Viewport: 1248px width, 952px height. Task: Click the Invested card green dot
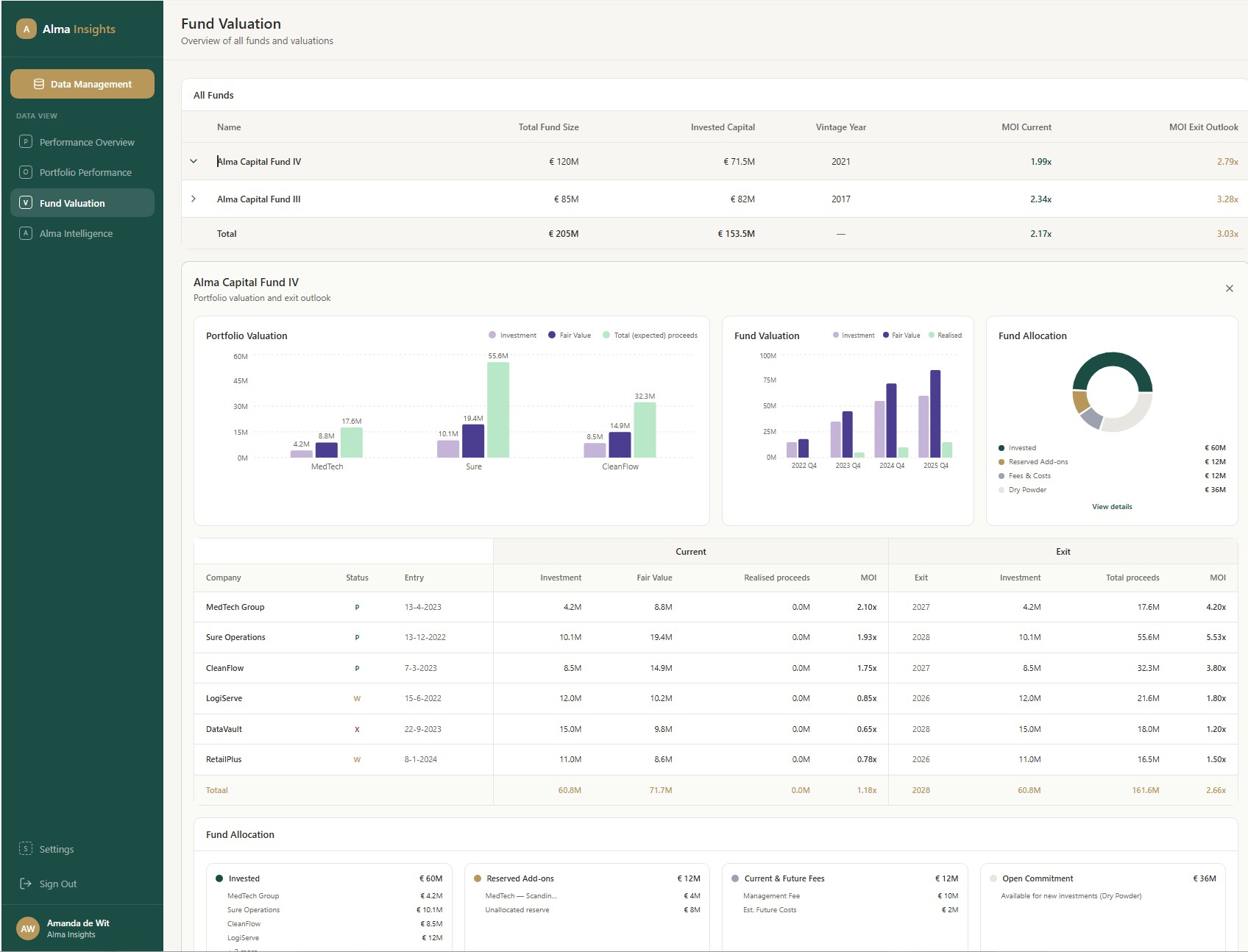pos(219,878)
